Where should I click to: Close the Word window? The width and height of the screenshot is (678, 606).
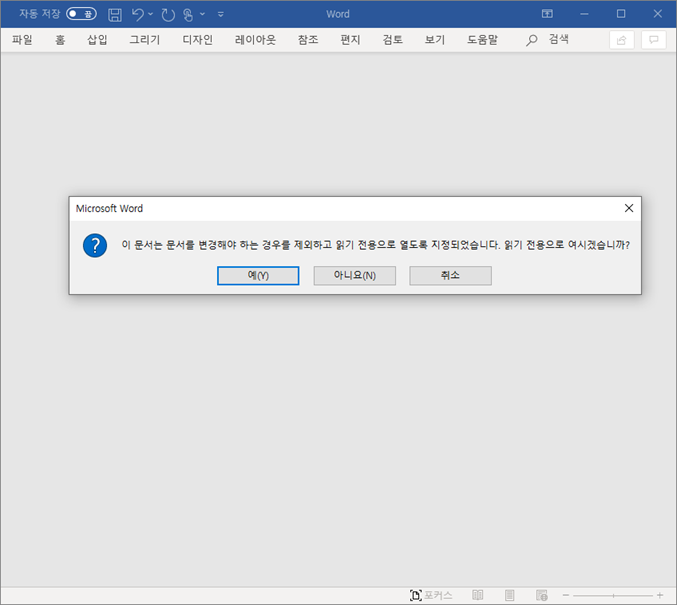658,14
